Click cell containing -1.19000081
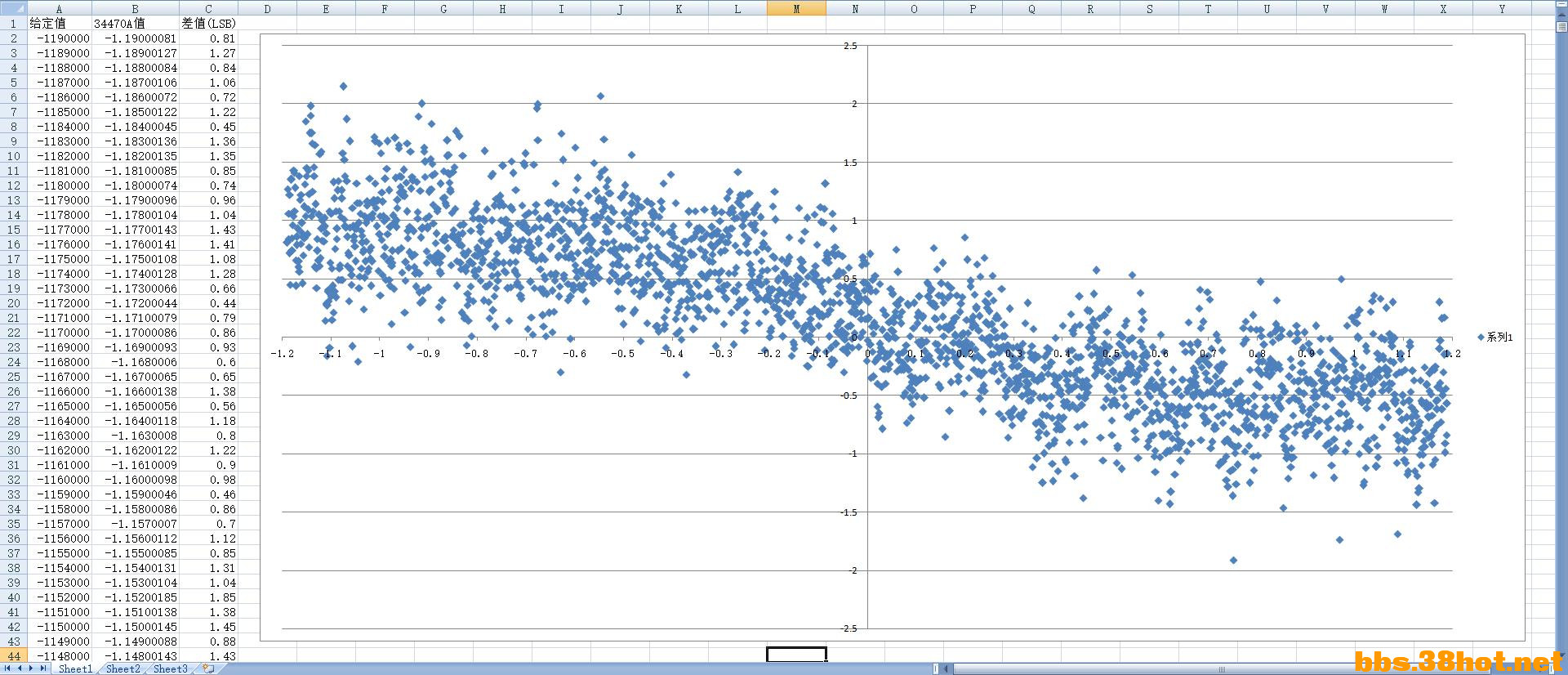Viewport: 1568px width, 675px height. [x=135, y=38]
